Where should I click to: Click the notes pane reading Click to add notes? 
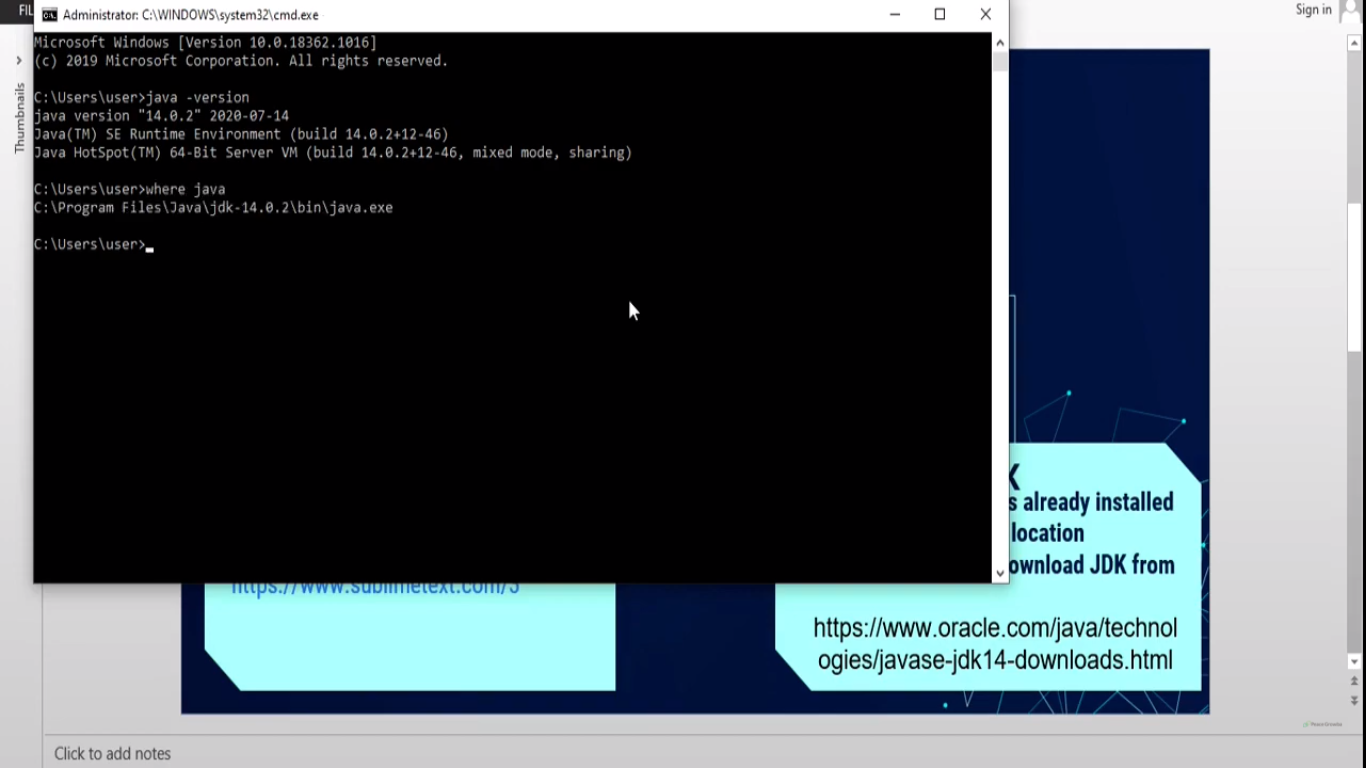(x=112, y=753)
